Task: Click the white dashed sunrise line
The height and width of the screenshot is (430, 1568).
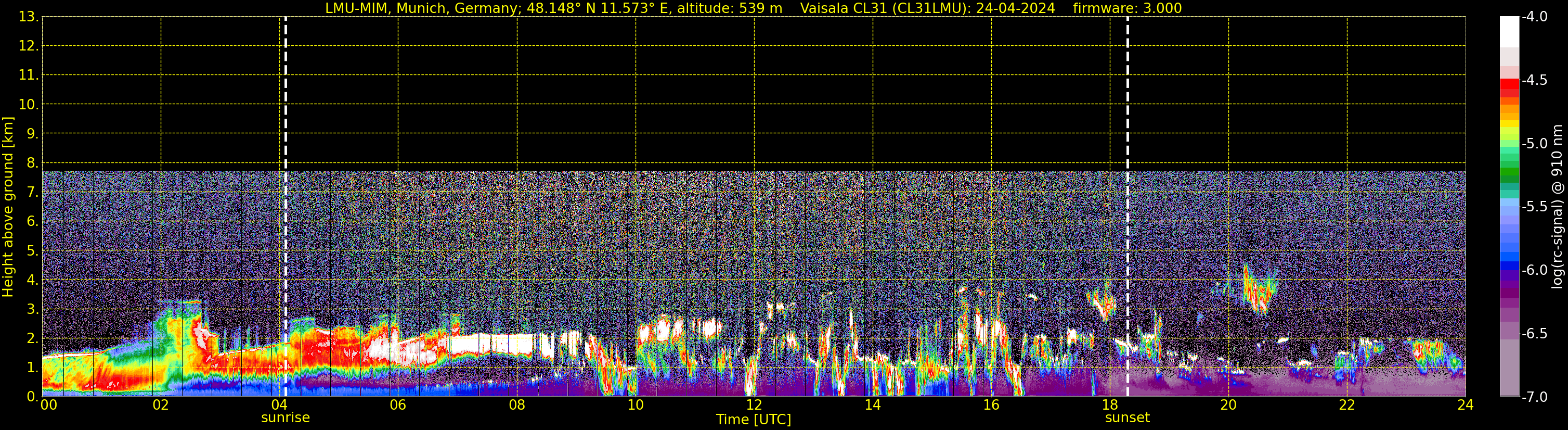Action: tap(286, 207)
